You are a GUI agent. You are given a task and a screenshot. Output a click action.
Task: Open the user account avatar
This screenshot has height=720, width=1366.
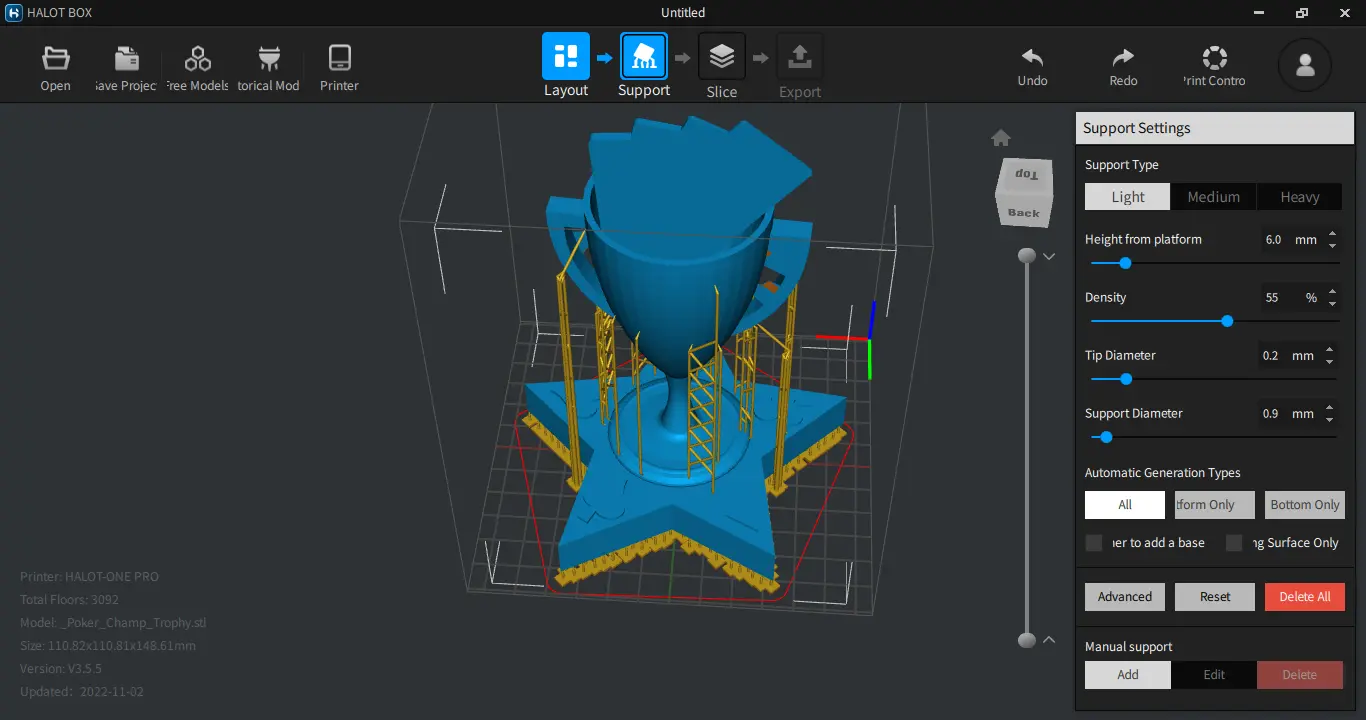(x=1305, y=66)
